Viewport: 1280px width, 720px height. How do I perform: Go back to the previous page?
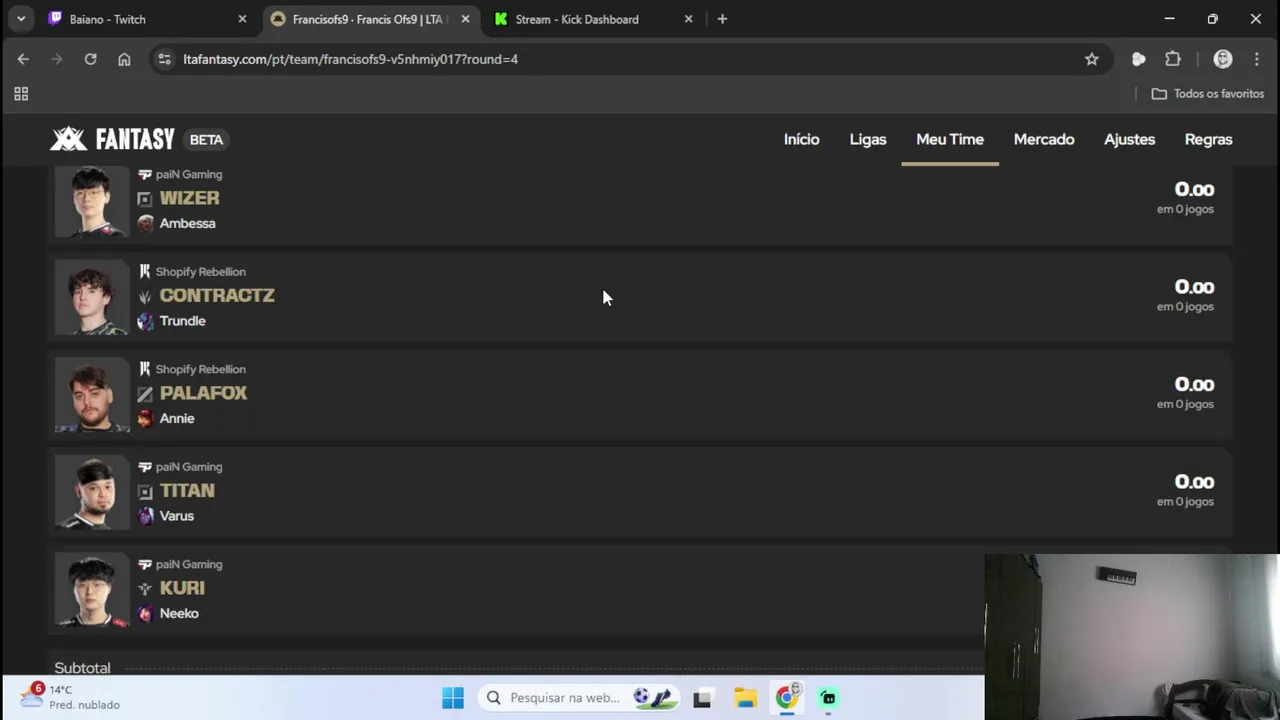click(x=23, y=59)
